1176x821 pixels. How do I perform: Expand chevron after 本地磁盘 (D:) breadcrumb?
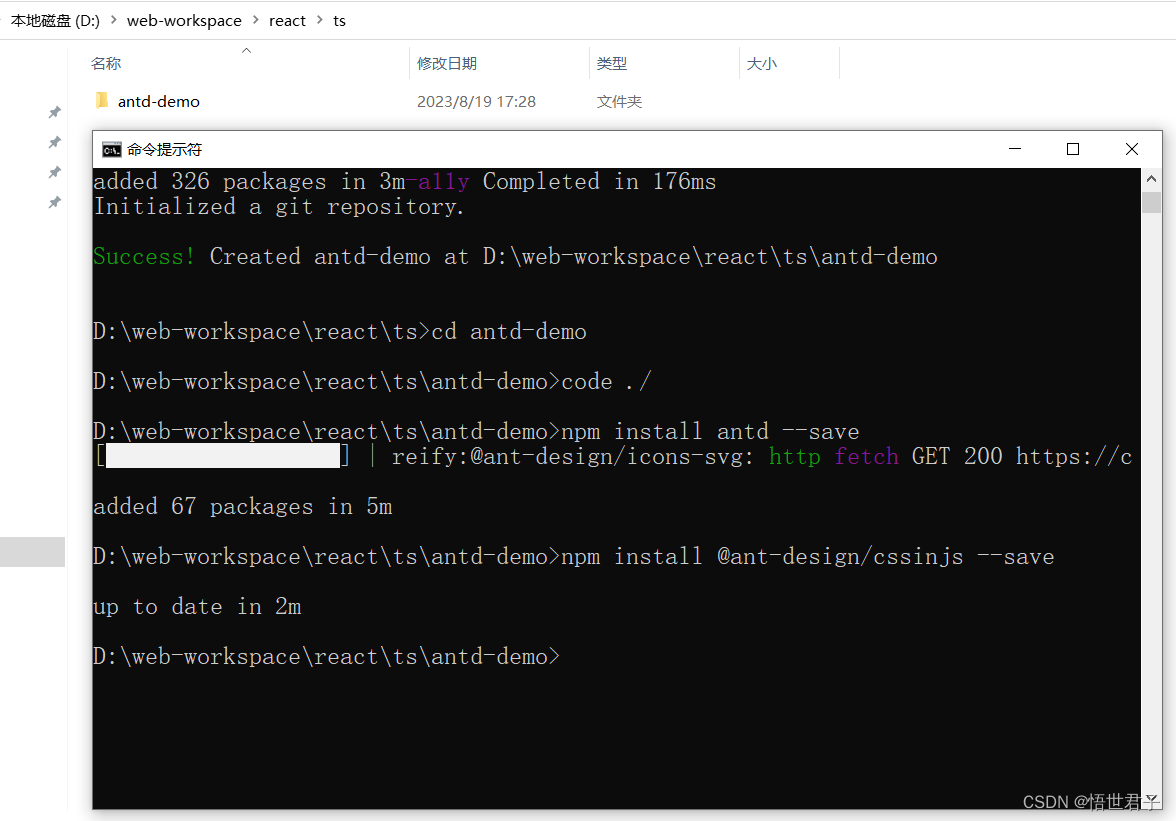tap(113, 20)
